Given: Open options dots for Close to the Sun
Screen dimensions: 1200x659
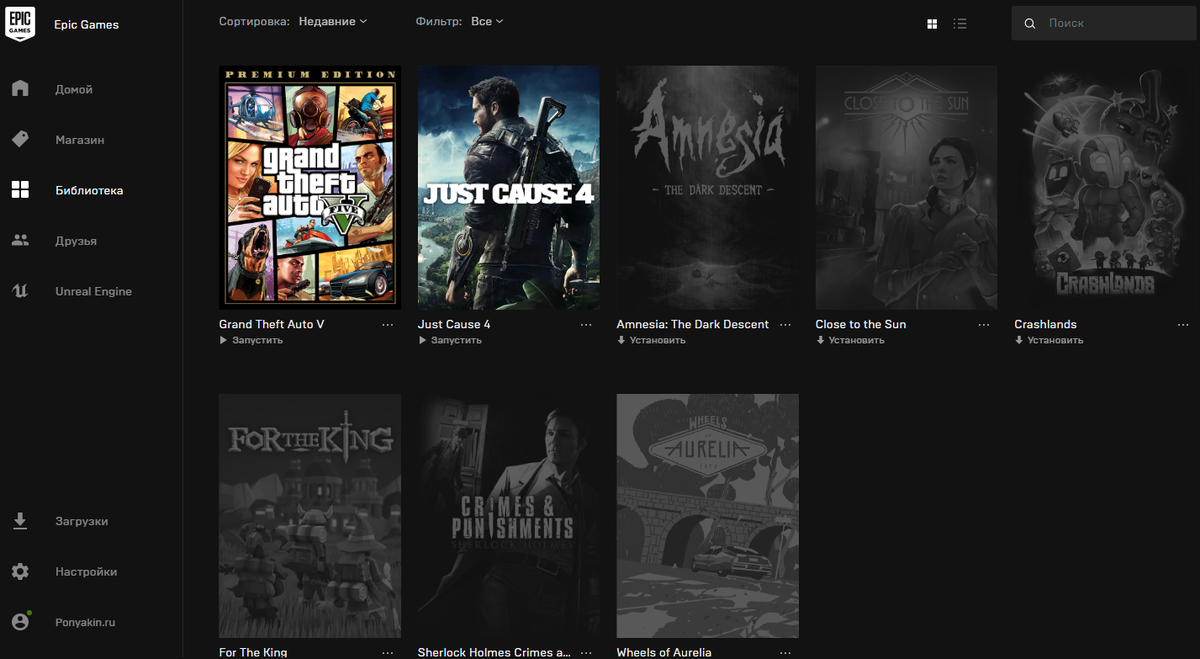Looking at the screenshot, I should click(x=984, y=325).
